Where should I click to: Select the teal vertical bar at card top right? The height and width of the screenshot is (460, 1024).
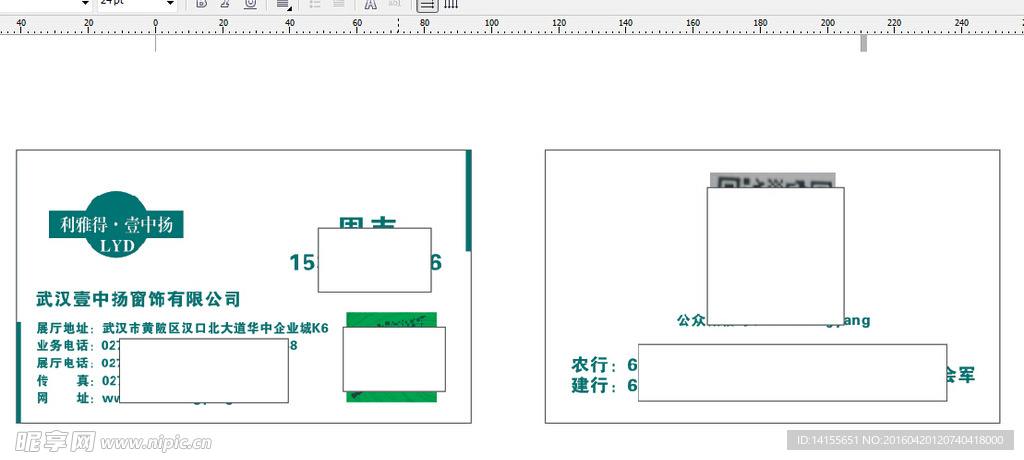468,201
